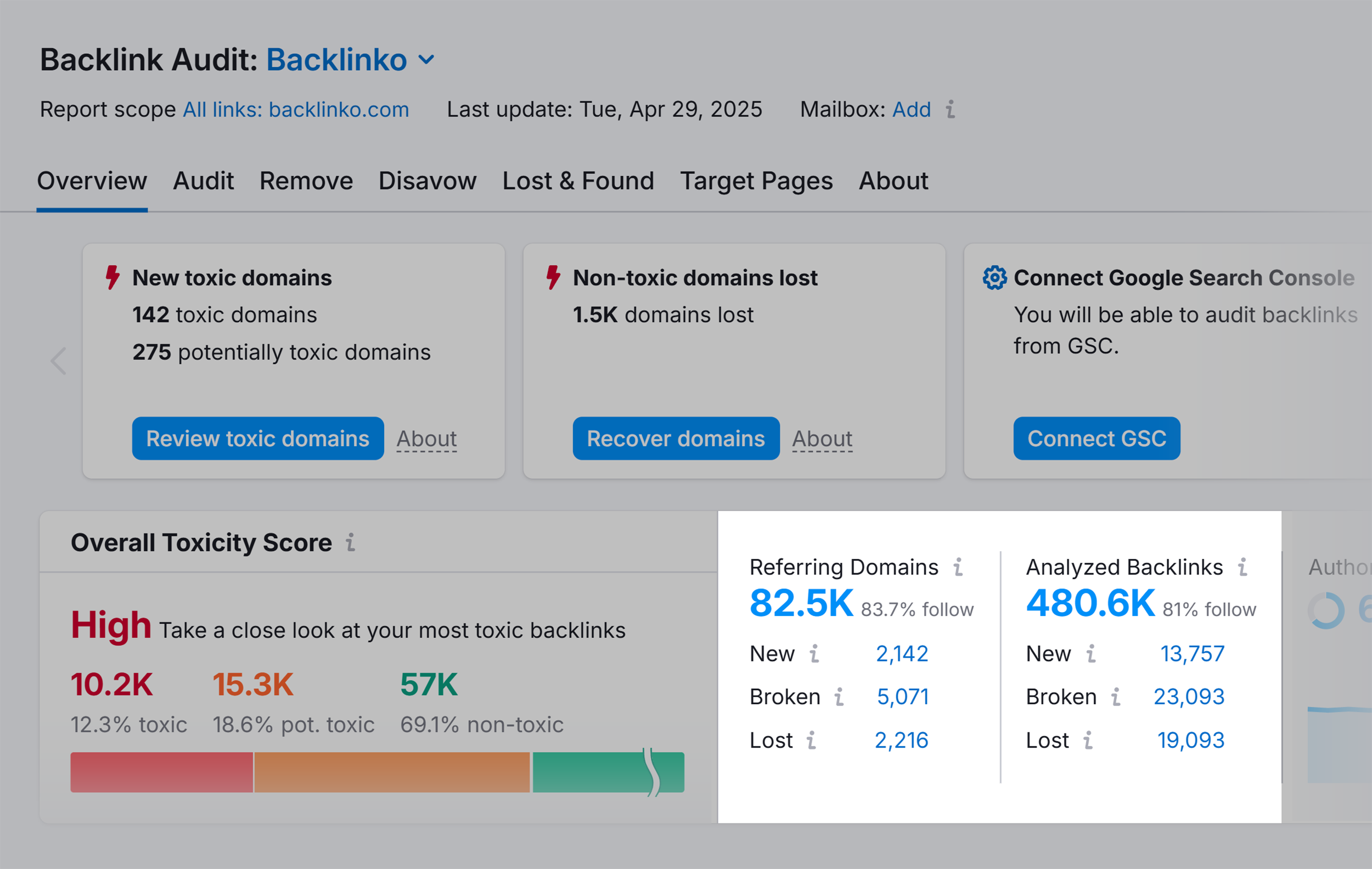This screenshot has width=1372, height=869.
Task: Click the 81% follow text
Action: 1209,609
